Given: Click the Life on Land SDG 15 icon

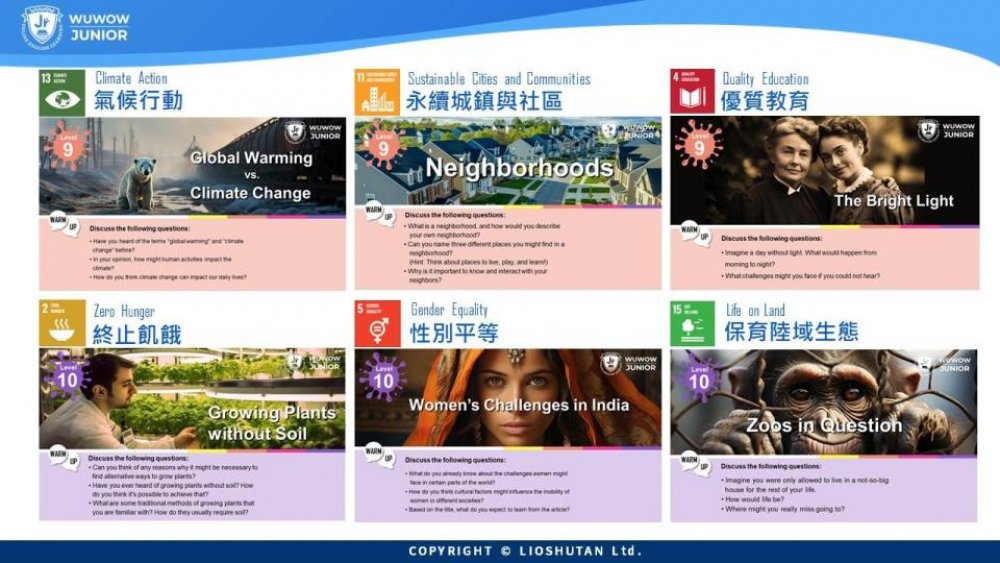Looking at the screenshot, I should point(692,324).
